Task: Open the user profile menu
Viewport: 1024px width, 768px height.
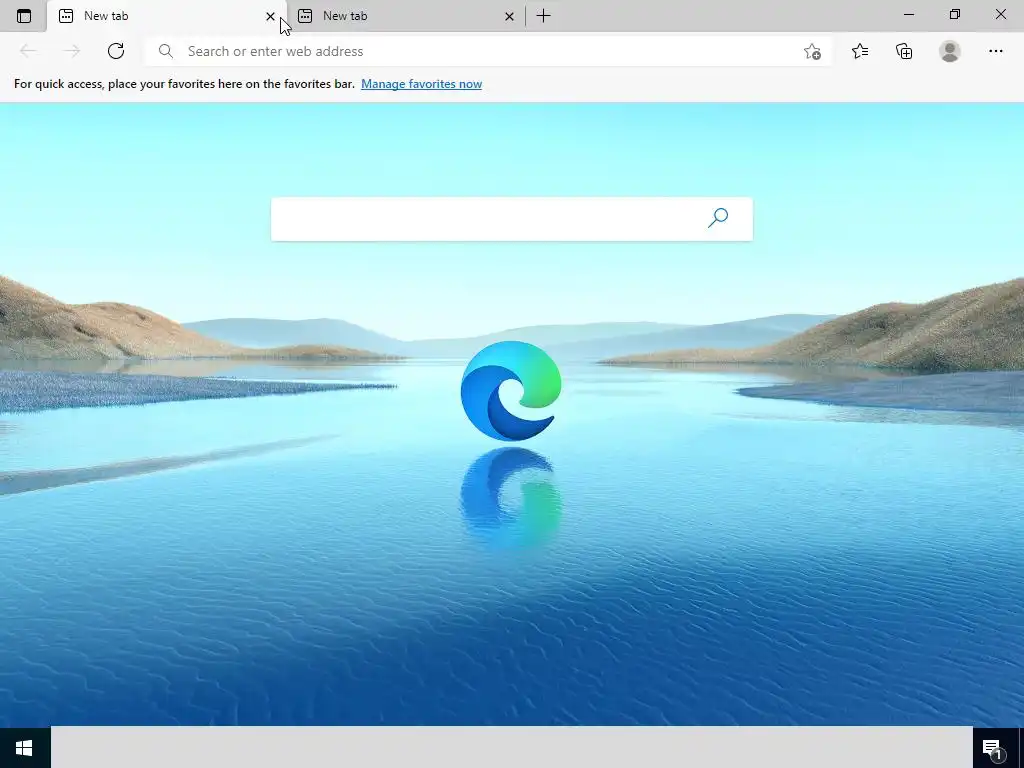Action: tap(950, 51)
